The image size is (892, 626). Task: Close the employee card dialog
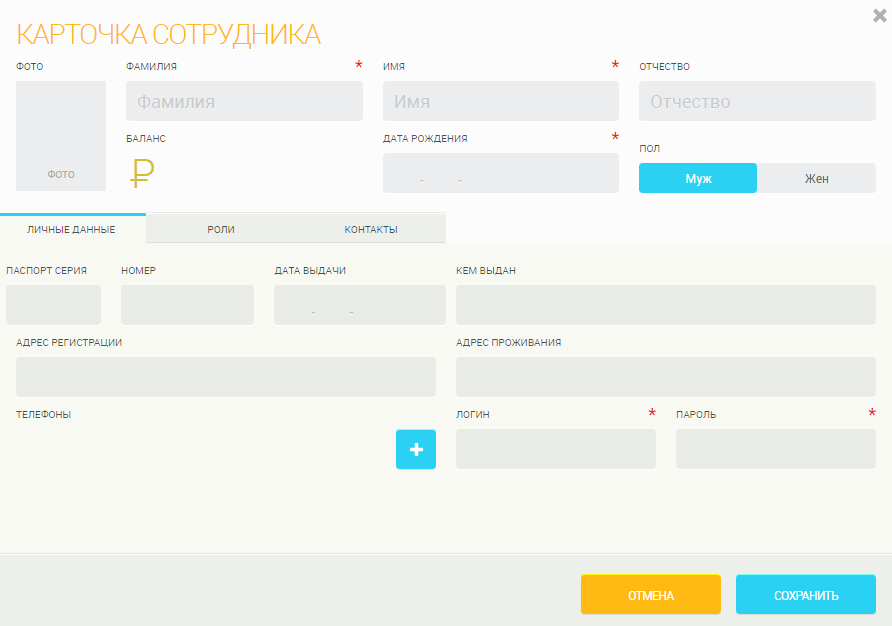(879, 15)
